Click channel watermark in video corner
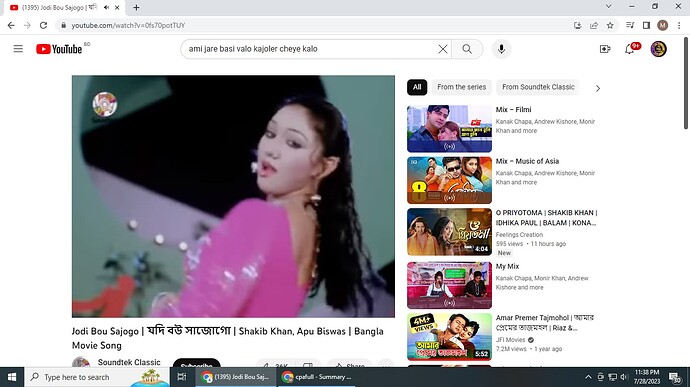The height and width of the screenshot is (387, 690). coord(104,104)
